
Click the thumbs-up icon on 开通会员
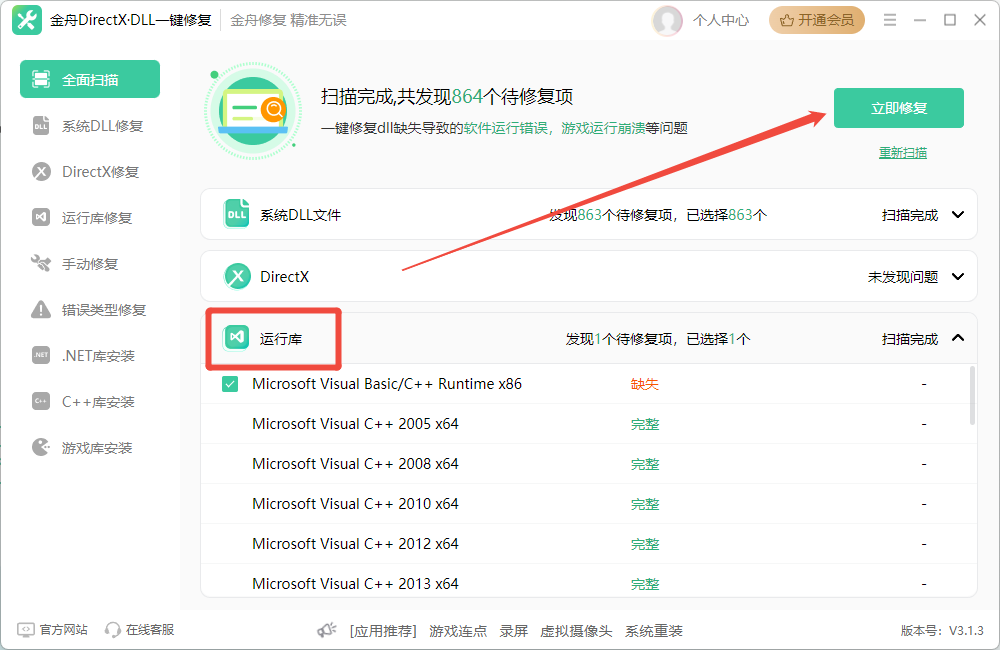coord(787,20)
